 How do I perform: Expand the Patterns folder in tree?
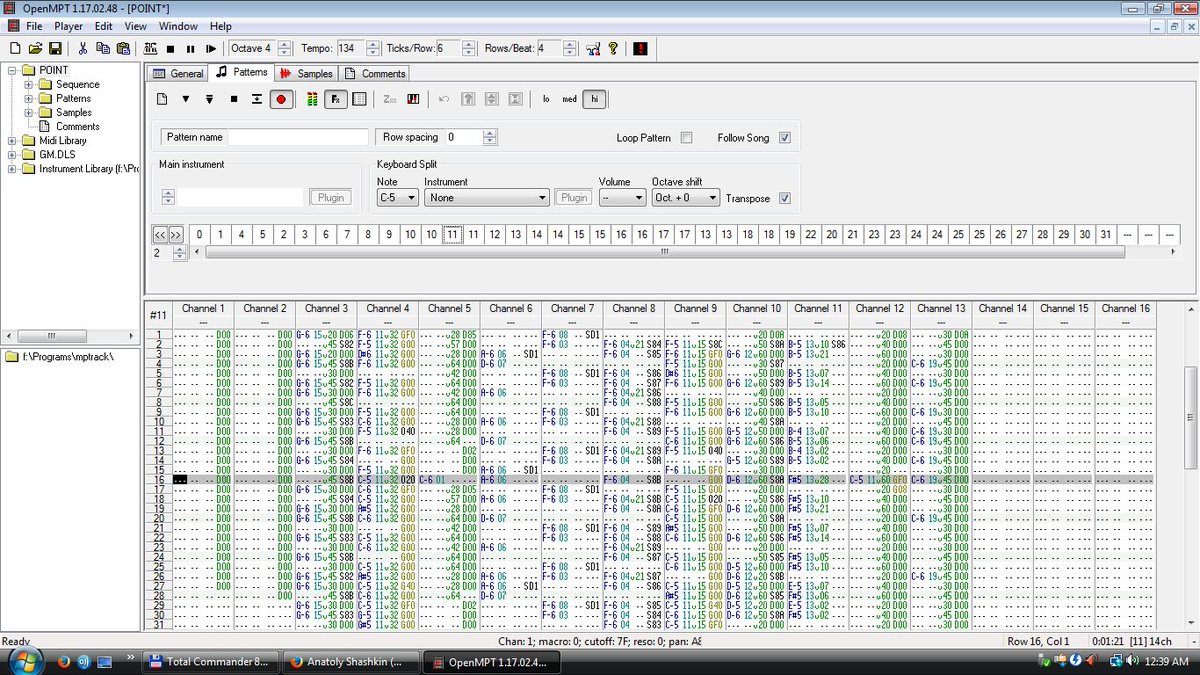tap(29, 98)
